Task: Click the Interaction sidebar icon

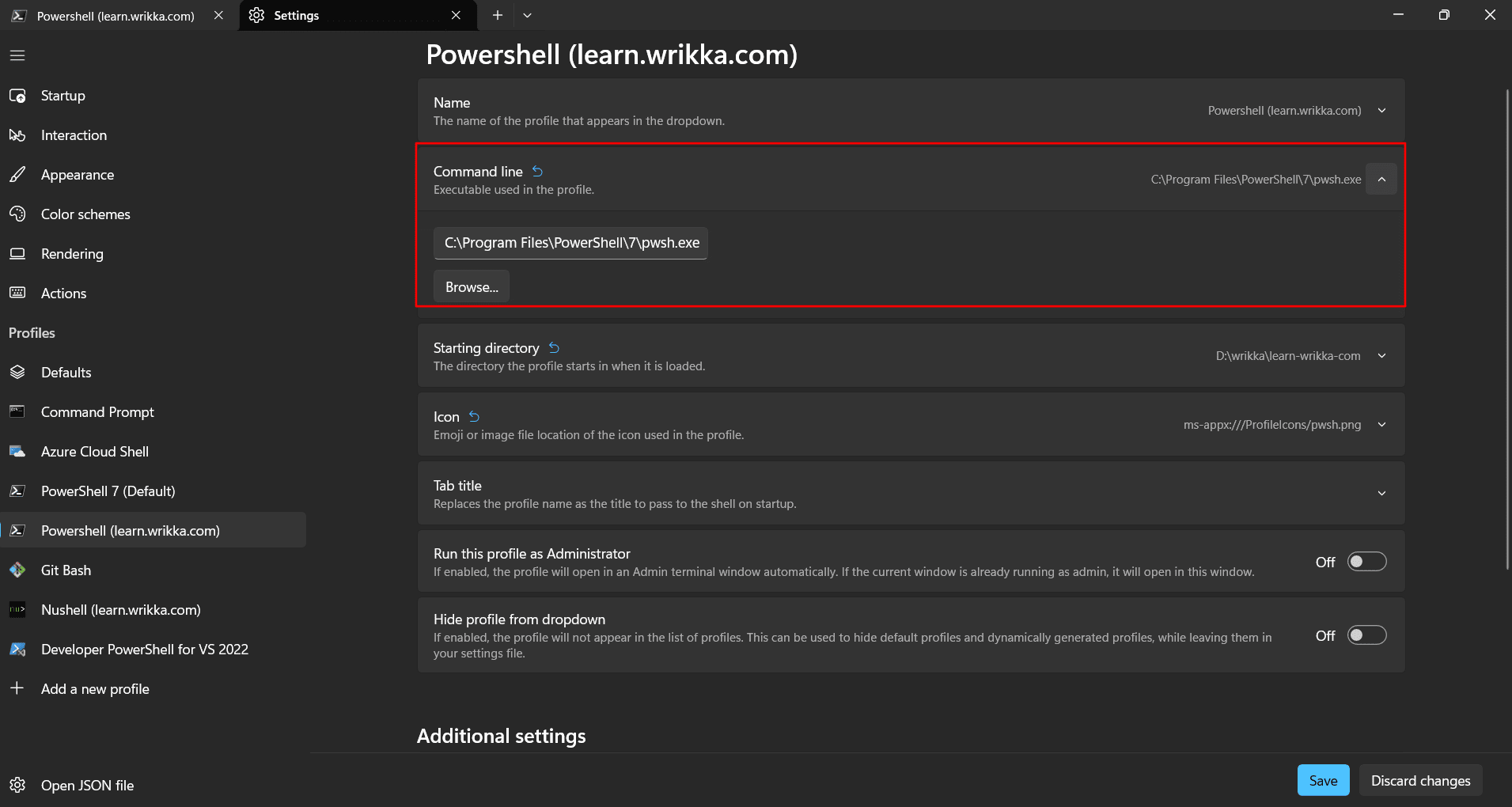Action: [x=17, y=135]
